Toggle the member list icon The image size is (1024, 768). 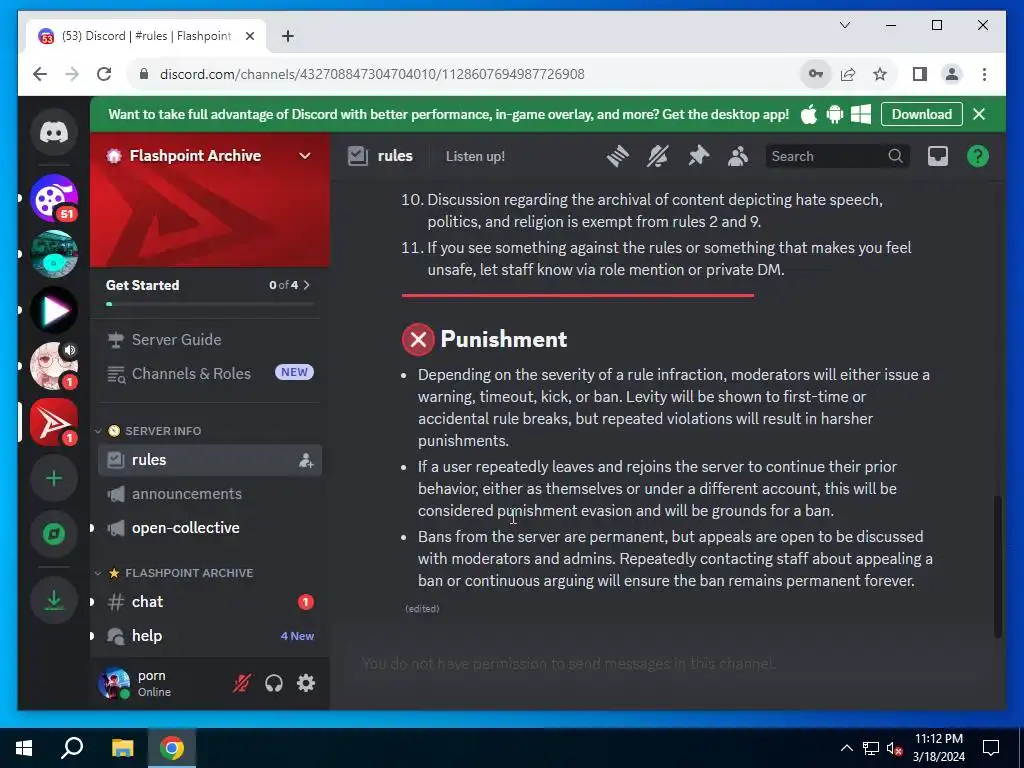[738, 156]
